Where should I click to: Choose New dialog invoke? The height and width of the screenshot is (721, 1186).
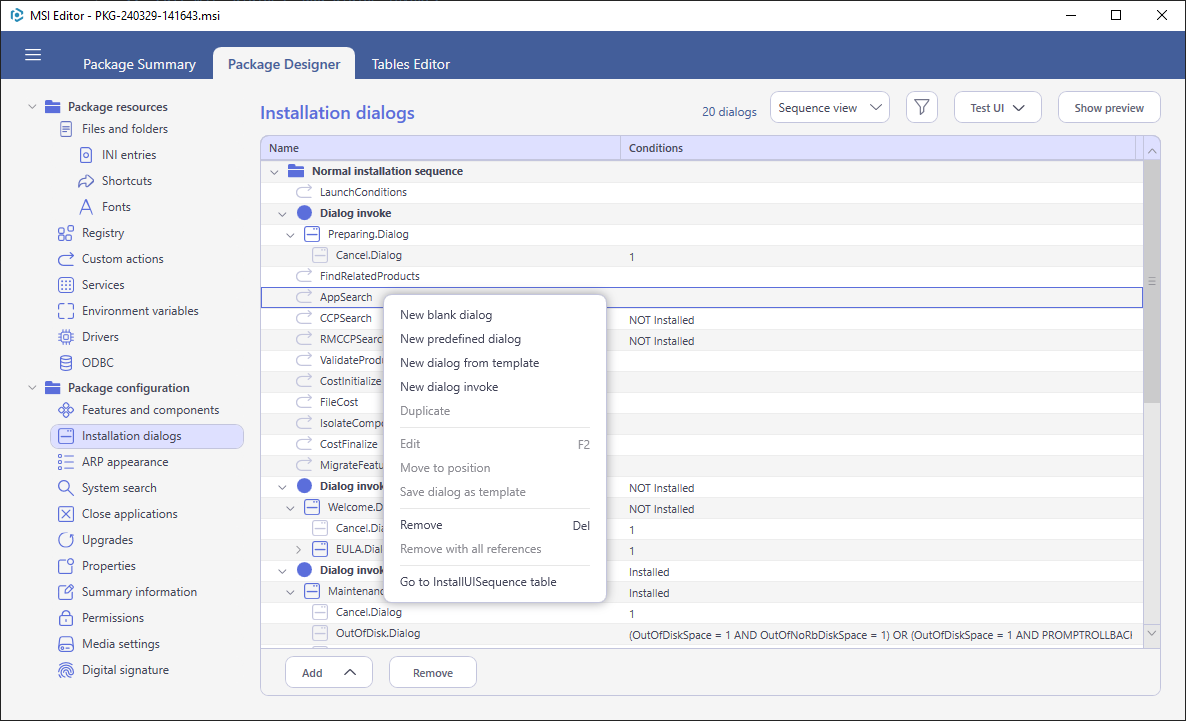(x=449, y=387)
